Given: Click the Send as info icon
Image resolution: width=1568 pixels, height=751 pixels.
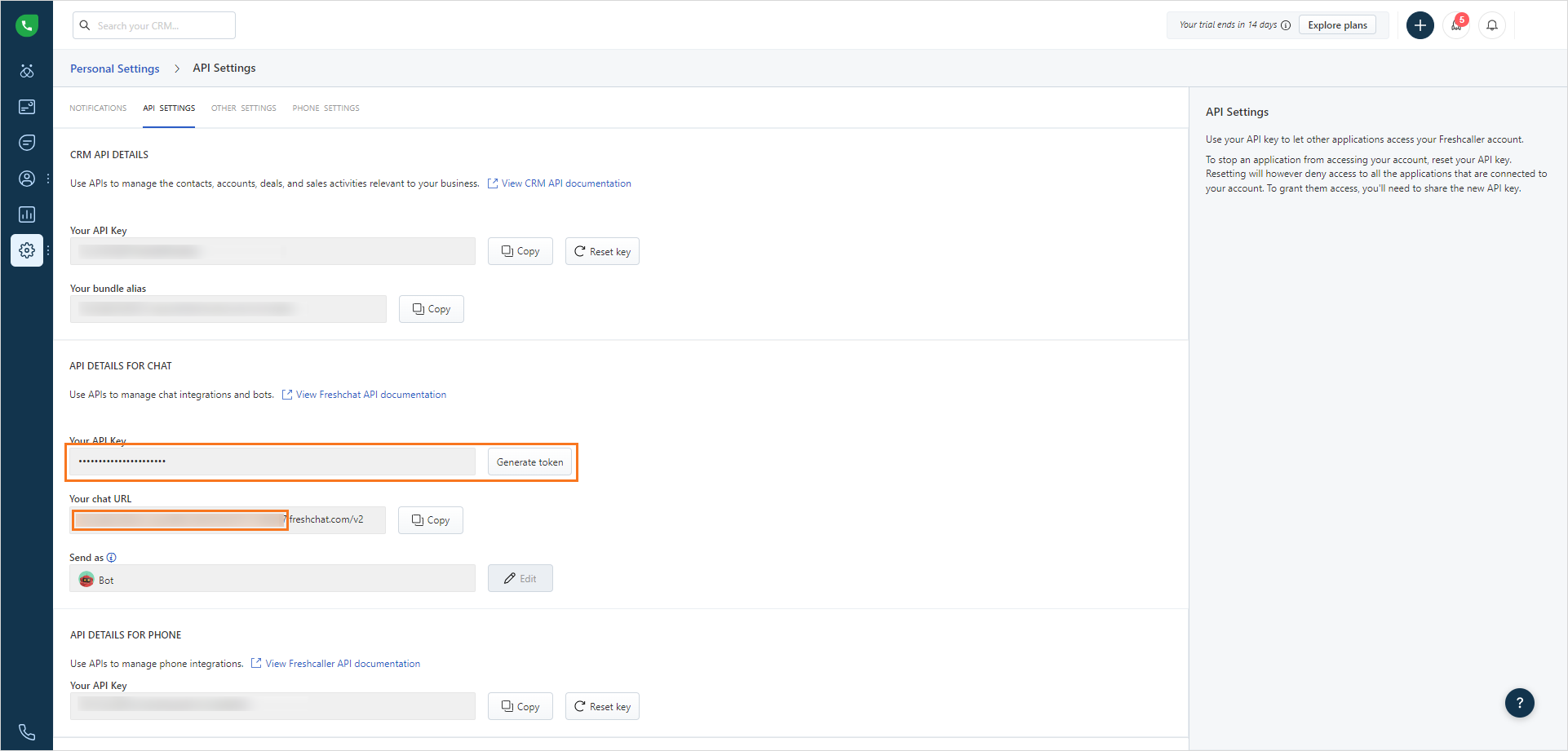Looking at the screenshot, I should pos(112,558).
